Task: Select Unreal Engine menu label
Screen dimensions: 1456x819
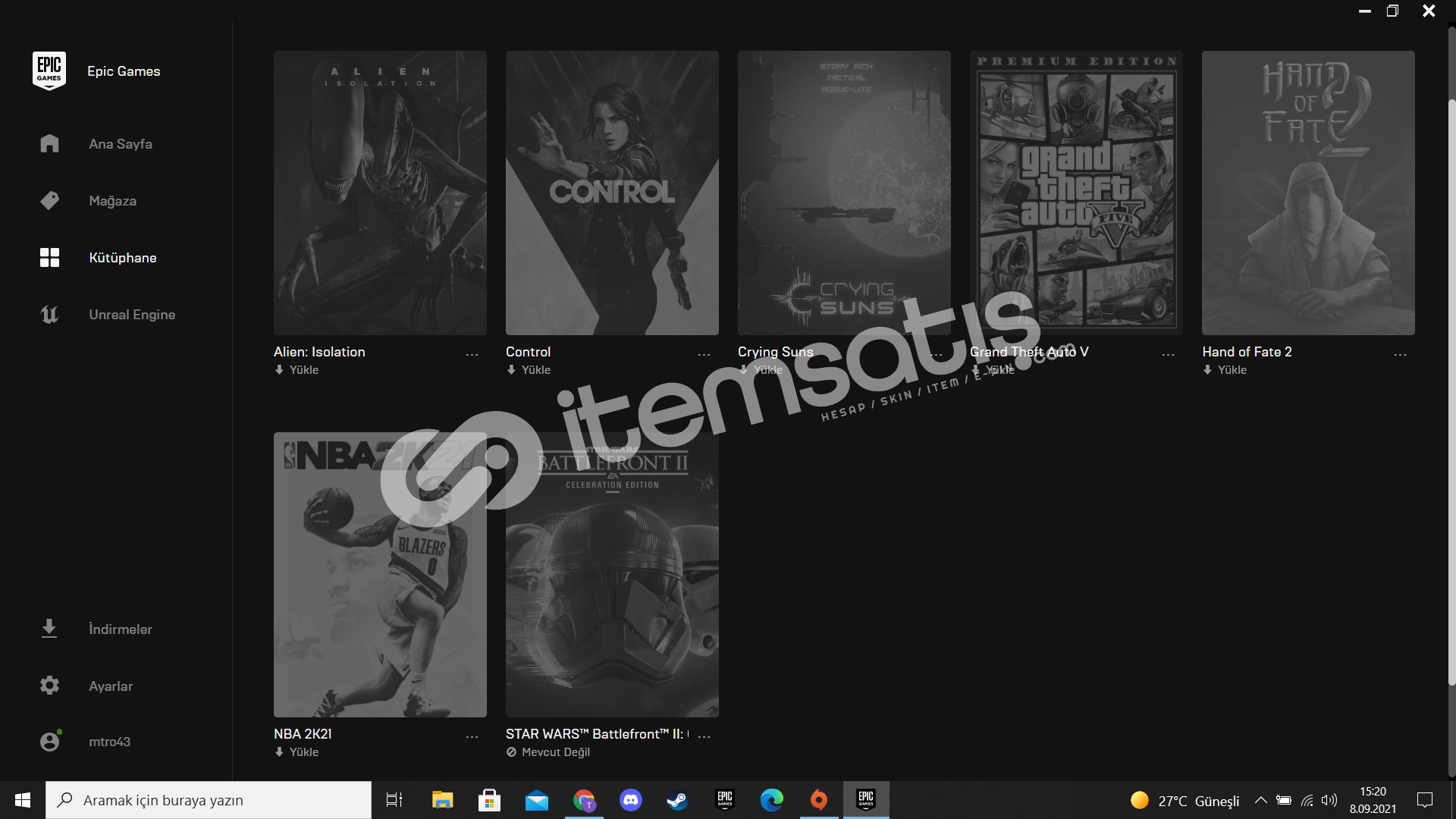Action: point(132,315)
